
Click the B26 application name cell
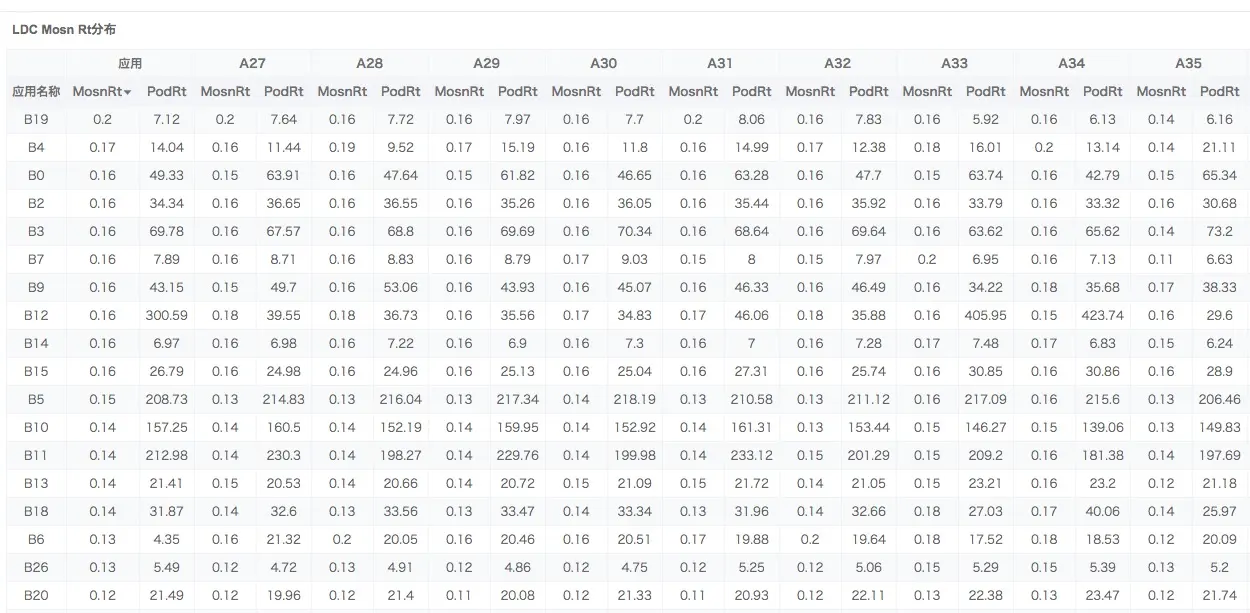[36, 567]
